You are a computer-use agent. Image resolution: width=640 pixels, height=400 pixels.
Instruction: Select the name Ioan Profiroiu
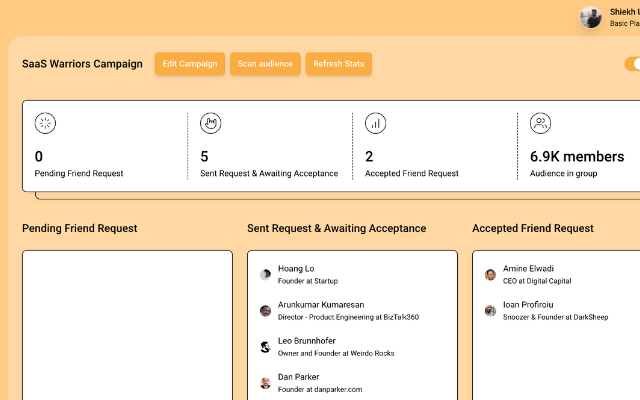pyautogui.click(x=528, y=305)
